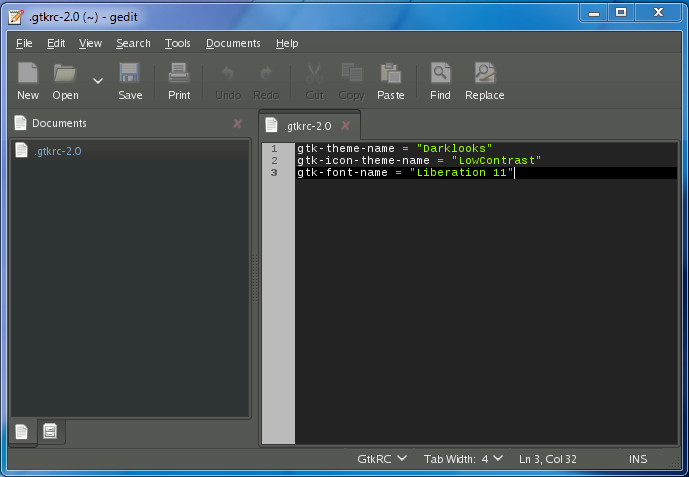Save the file with the Save icon
The image size is (689, 477).
pos(130,74)
